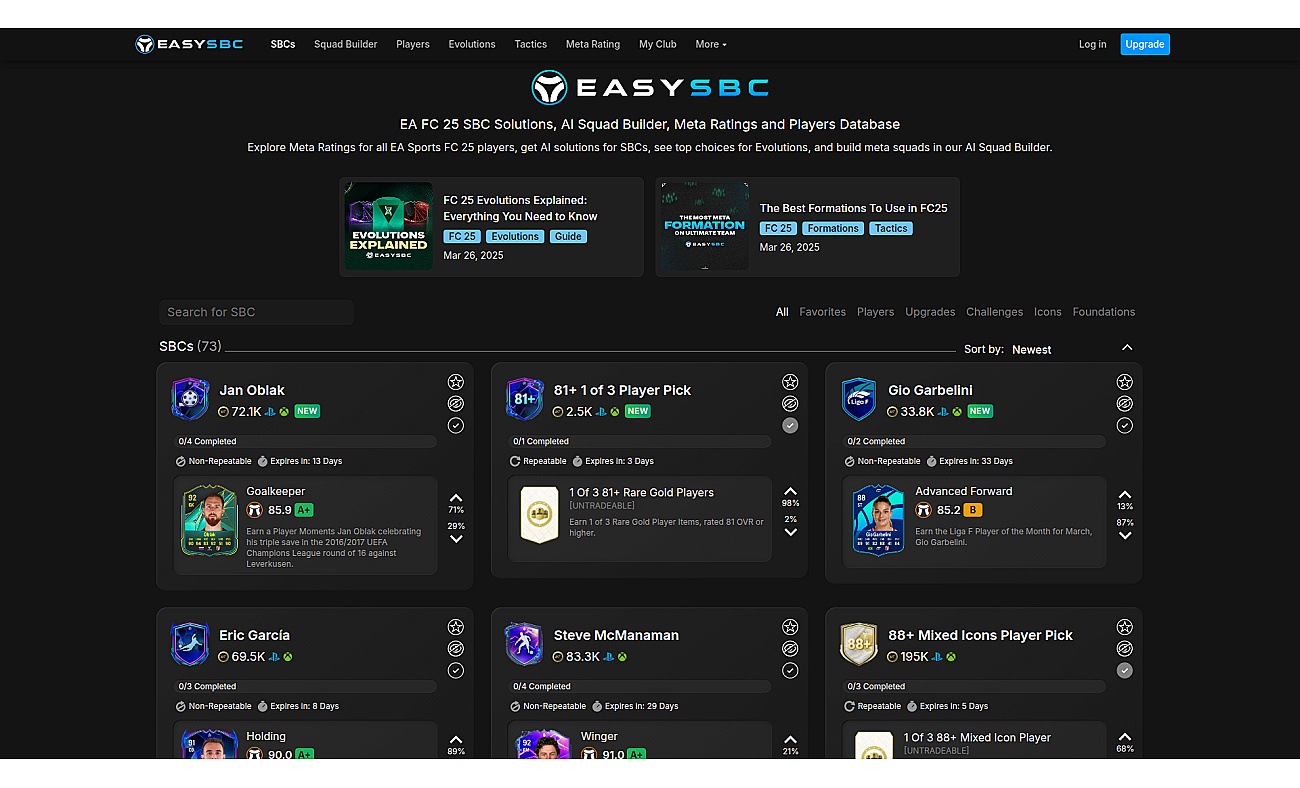The width and height of the screenshot is (1300, 788).
Task: Collapse the SBCs list with chevron
Action: coord(1127,348)
